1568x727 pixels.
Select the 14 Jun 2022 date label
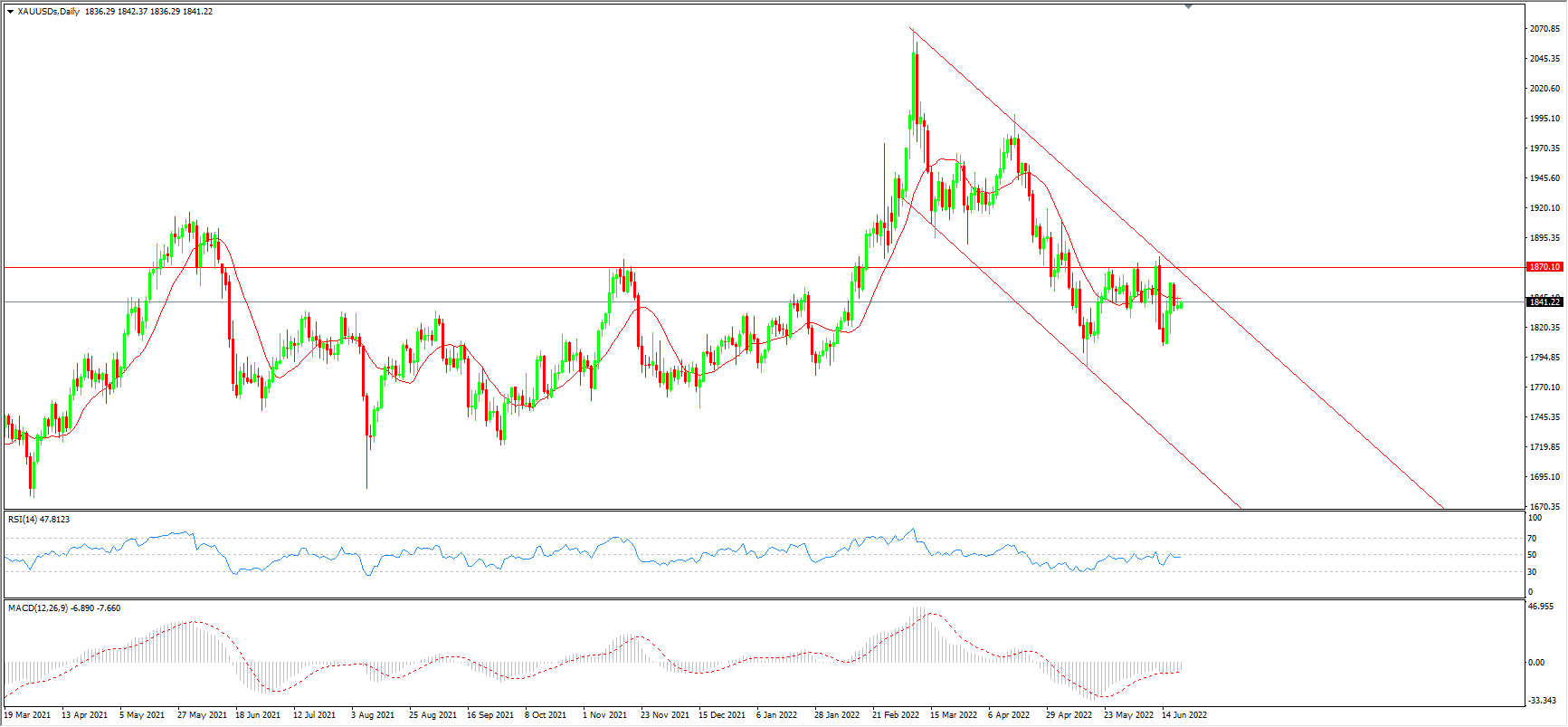click(1183, 715)
